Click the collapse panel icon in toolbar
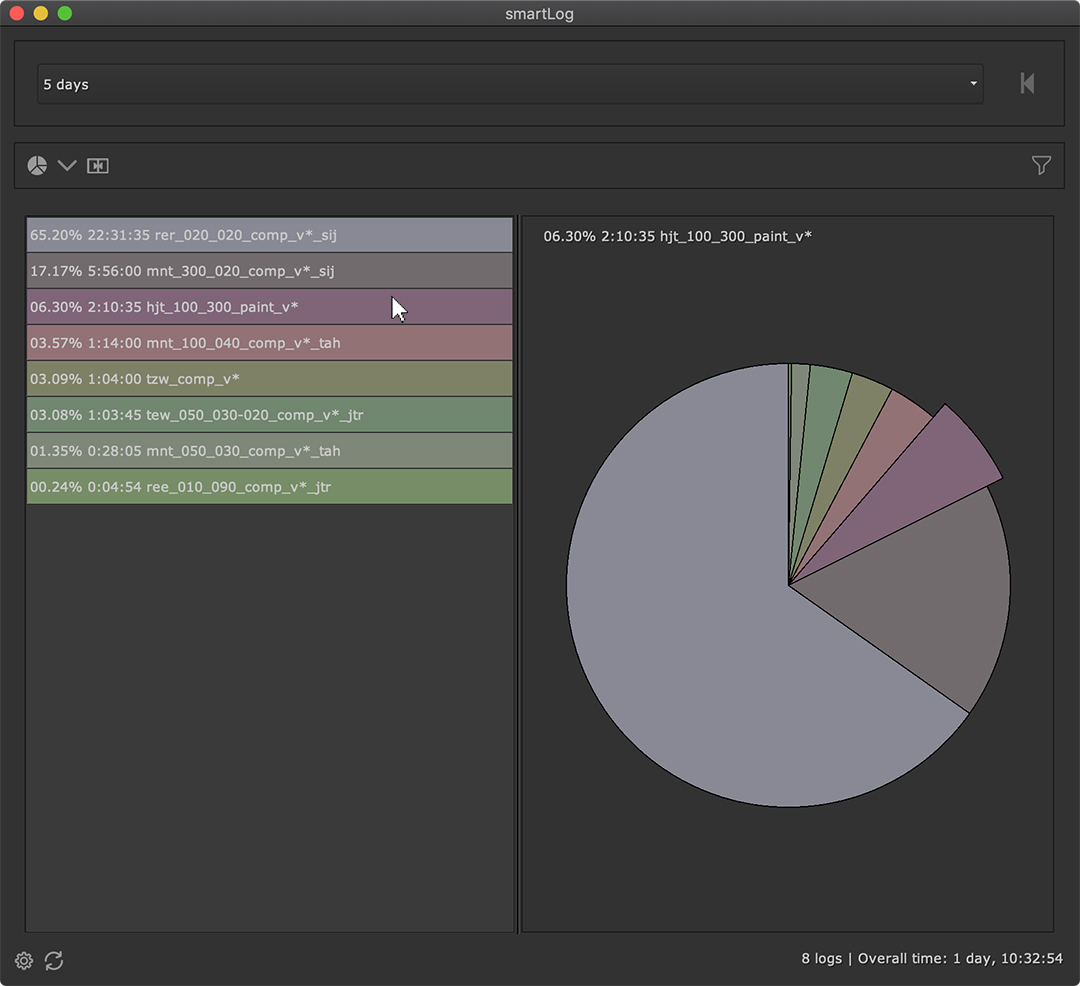 click(97, 166)
